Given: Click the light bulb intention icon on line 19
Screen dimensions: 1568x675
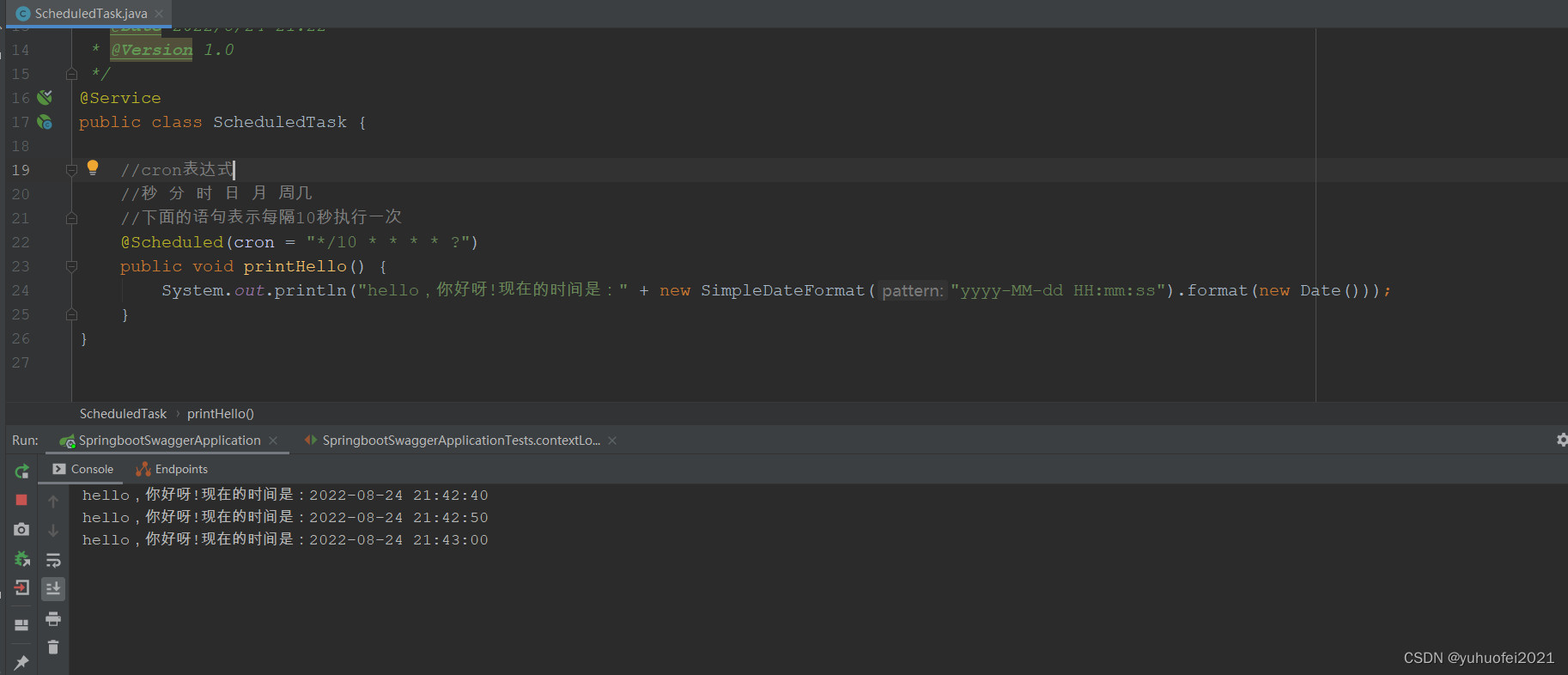Looking at the screenshot, I should coord(93,167).
